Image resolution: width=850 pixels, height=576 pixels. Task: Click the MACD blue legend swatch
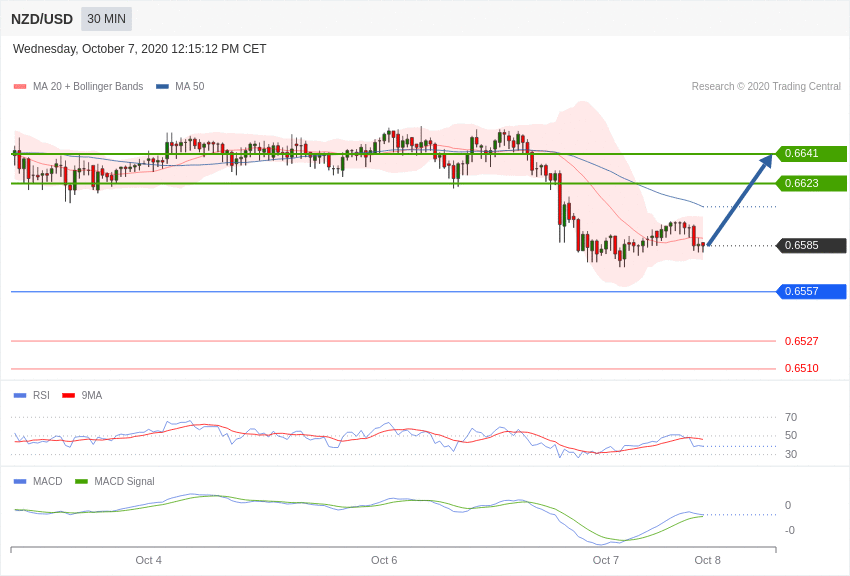point(20,481)
